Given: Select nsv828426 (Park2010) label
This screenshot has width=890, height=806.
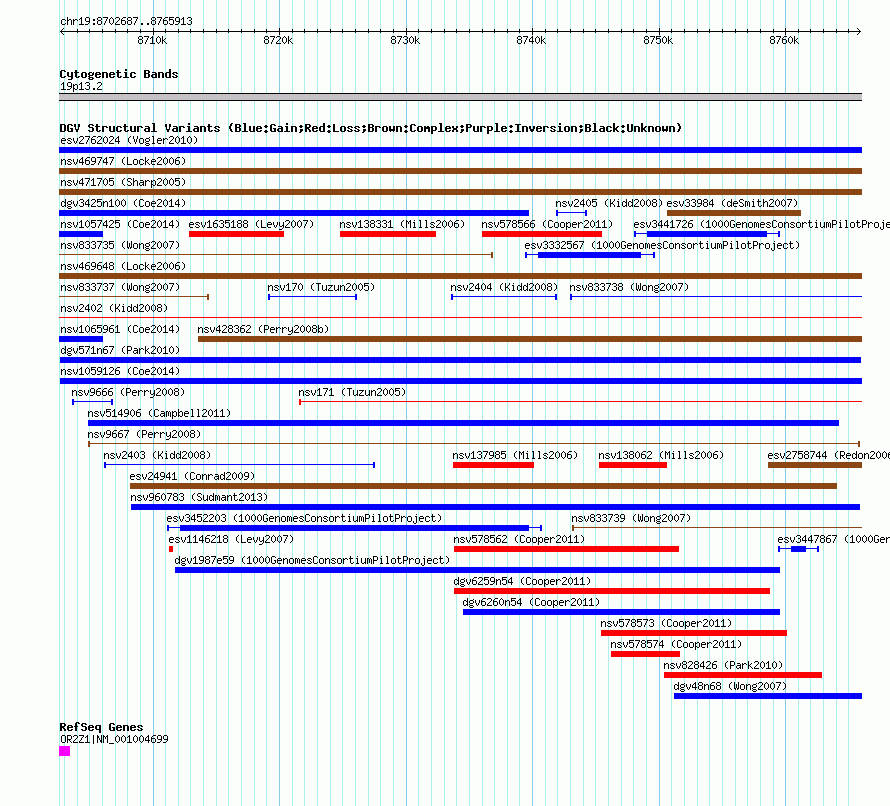Looking at the screenshot, I should click(x=723, y=665).
